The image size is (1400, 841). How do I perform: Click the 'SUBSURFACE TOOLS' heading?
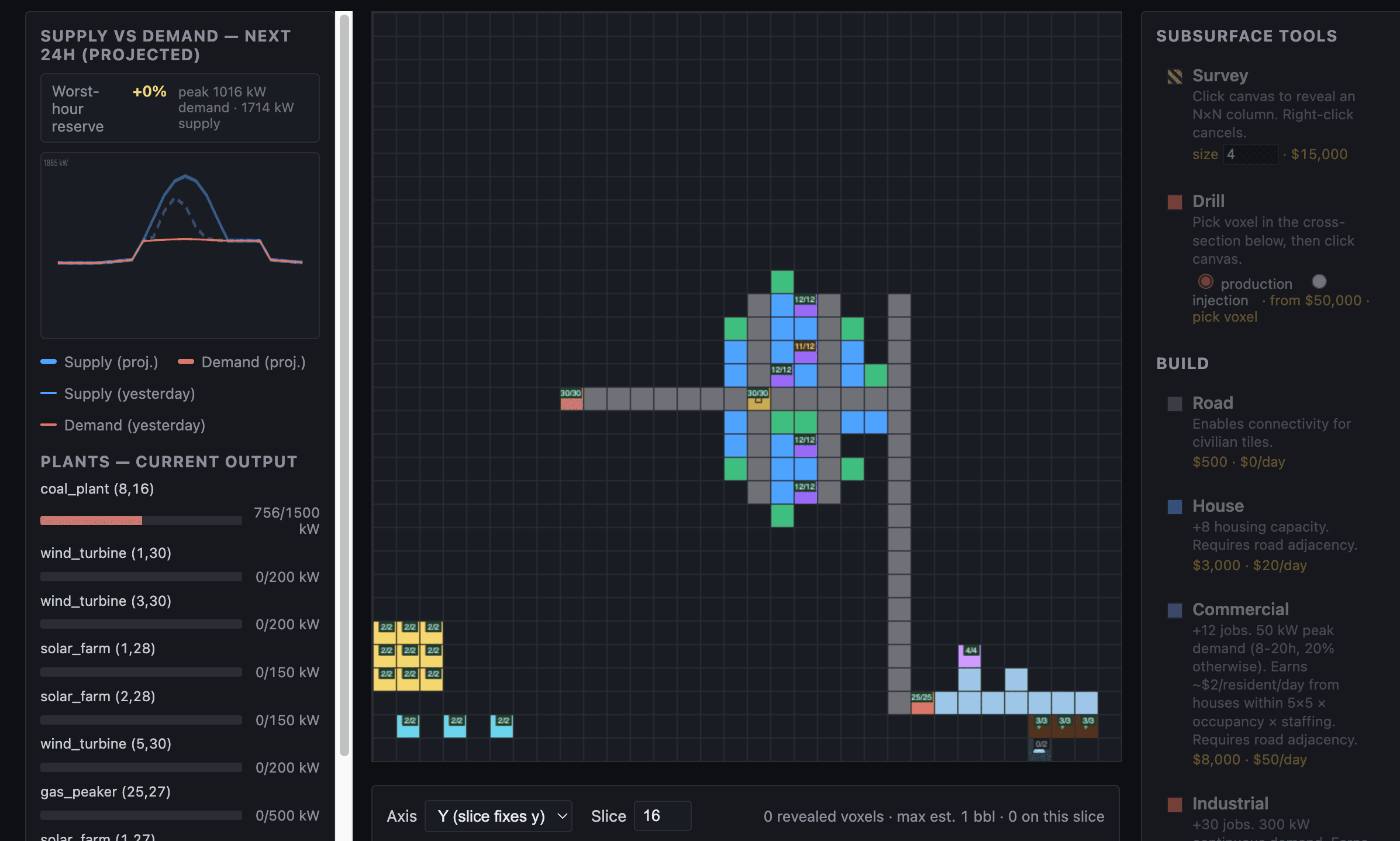click(x=1247, y=36)
